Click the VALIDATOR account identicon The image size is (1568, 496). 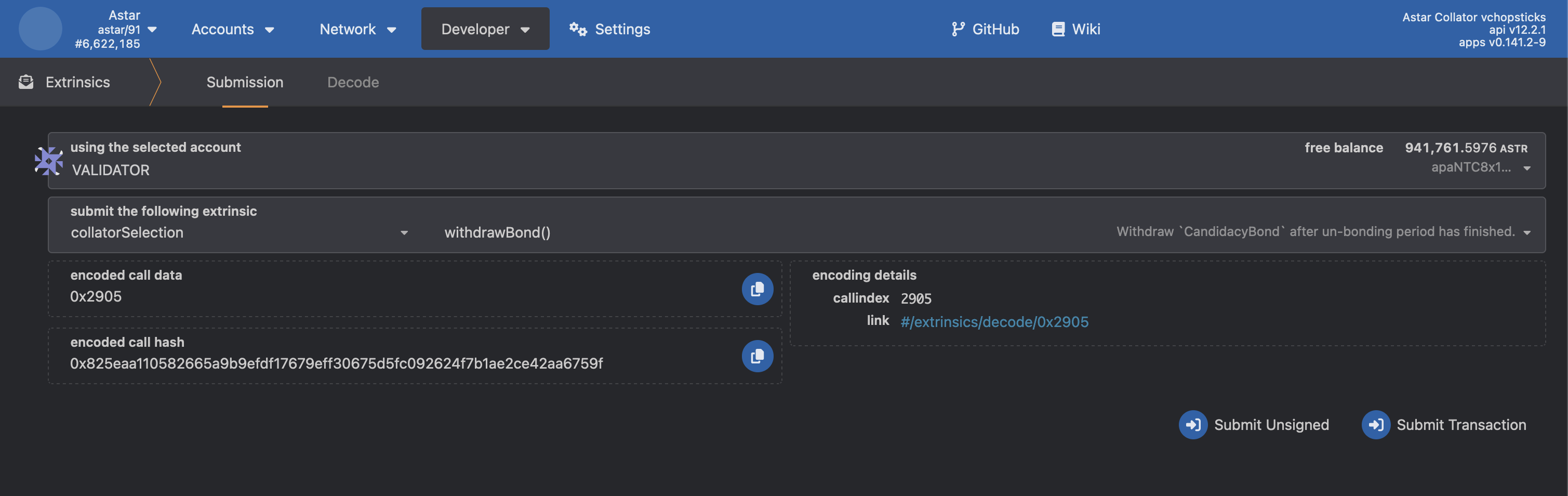49,161
